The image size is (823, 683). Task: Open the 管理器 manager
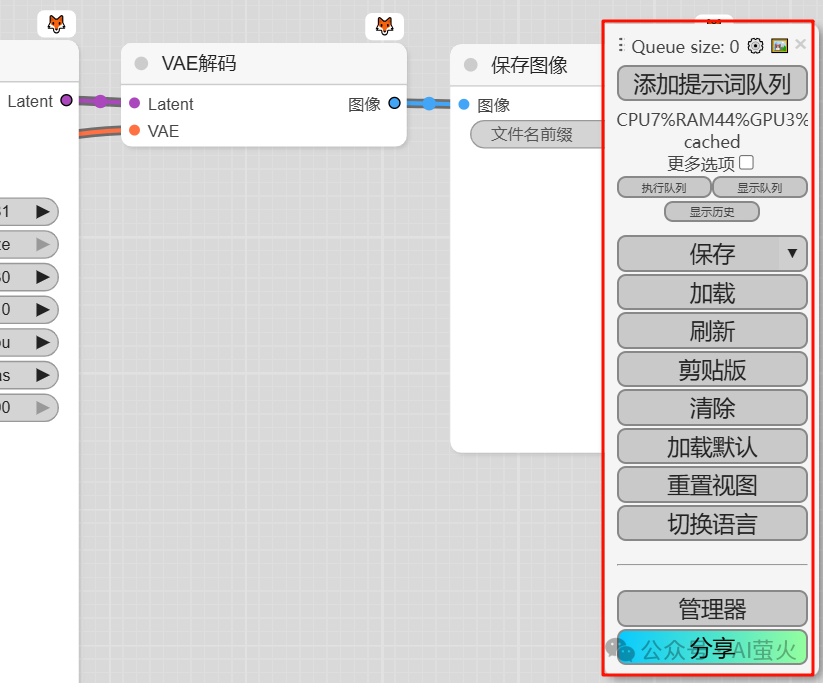tap(712, 608)
